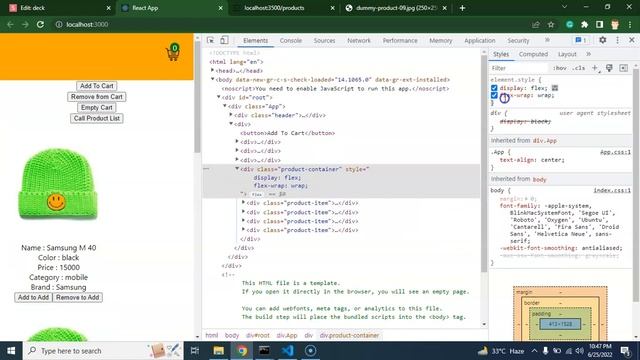Open the Extensions puzzle icon

584,24
